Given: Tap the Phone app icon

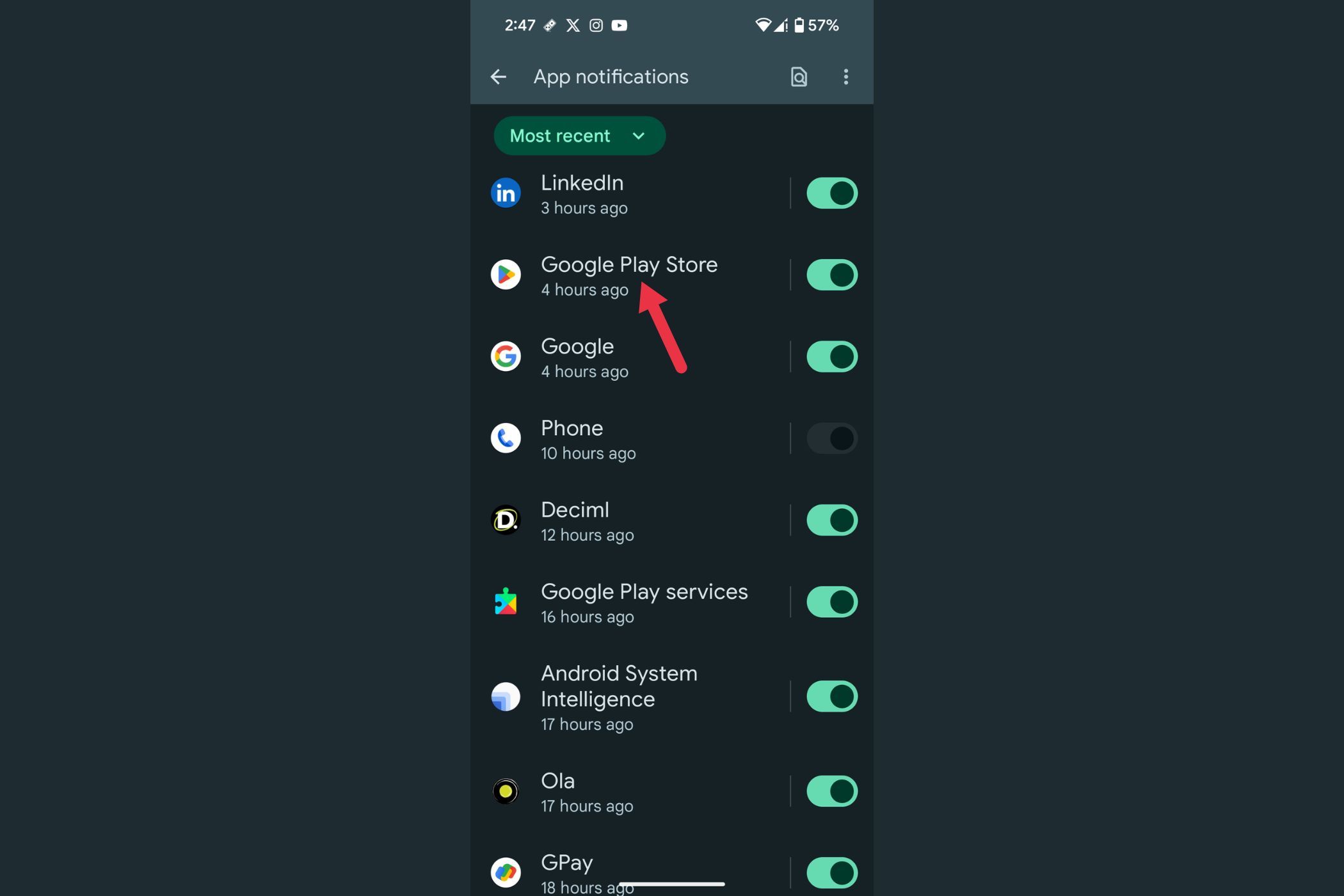Looking at the screenshot, I should [x=505, y=438].
